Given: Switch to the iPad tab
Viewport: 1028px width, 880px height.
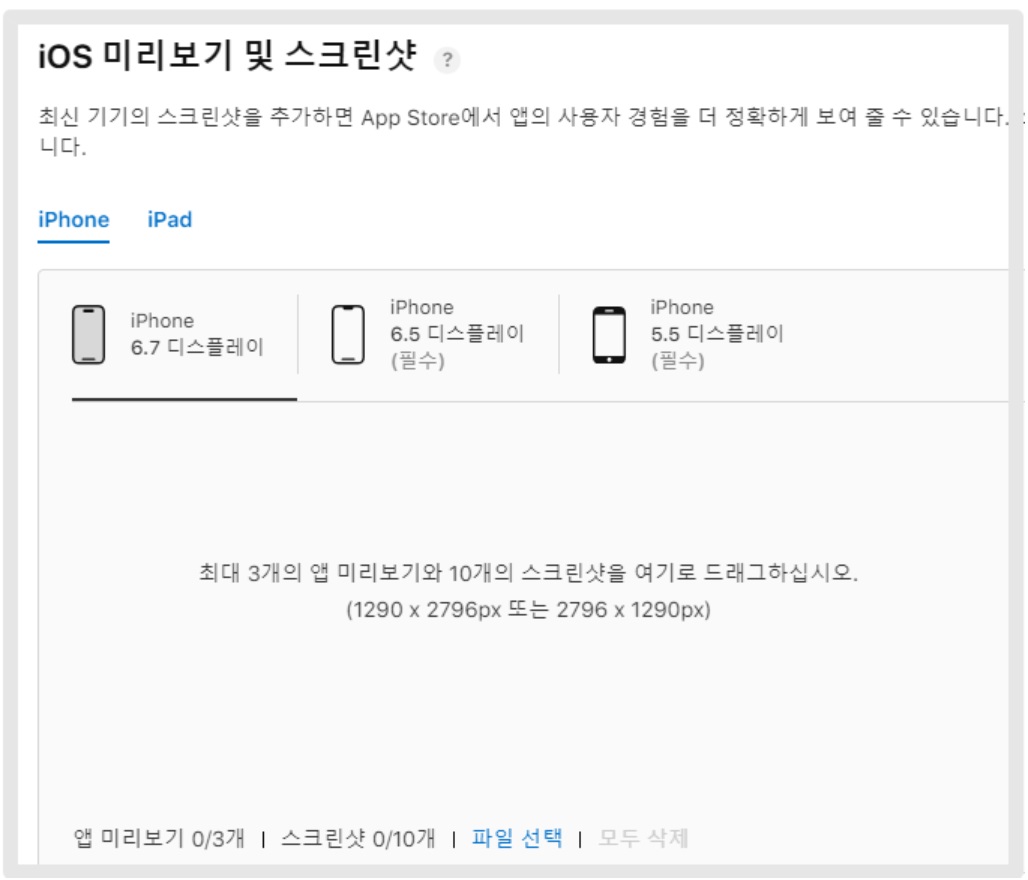Looking at the screenshot, I should 170,220.
